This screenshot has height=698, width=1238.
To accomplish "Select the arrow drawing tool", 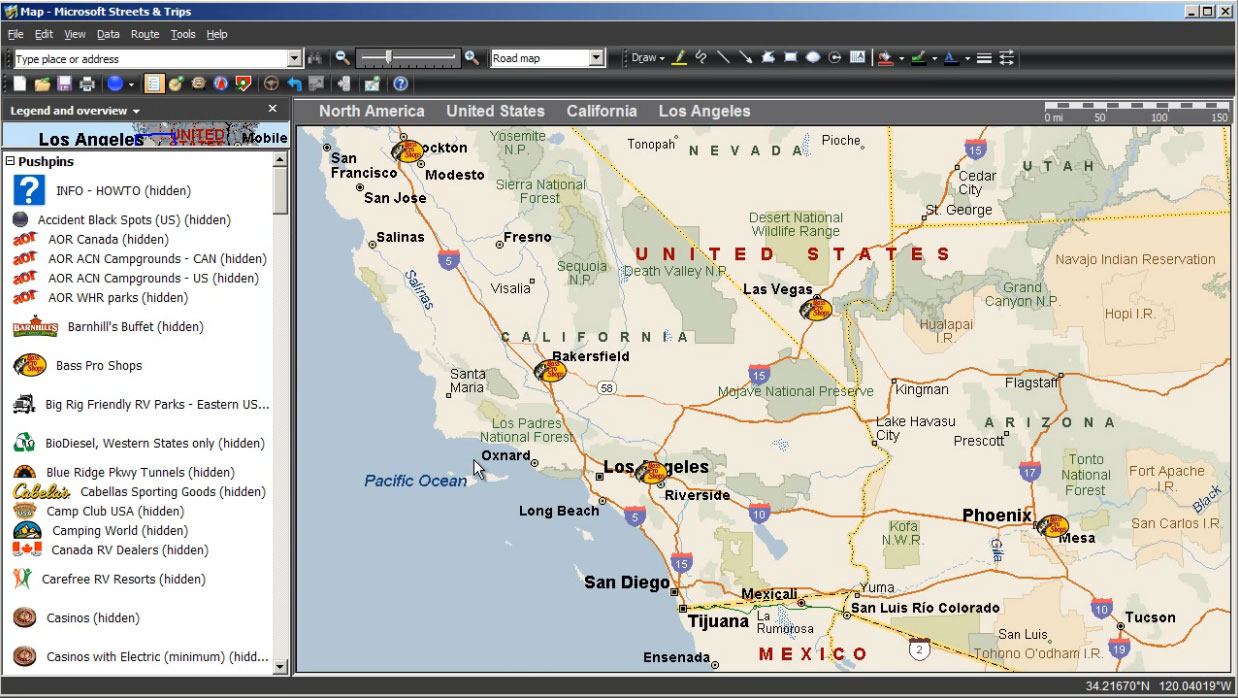I will pyautogui.click(x=746, y=58).
